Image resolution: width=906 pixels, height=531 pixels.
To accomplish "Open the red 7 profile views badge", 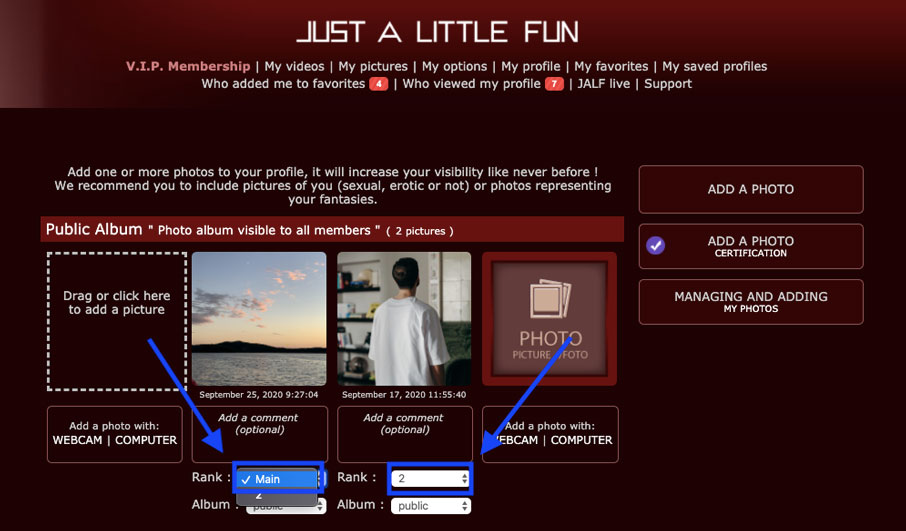I will (554, 84).
